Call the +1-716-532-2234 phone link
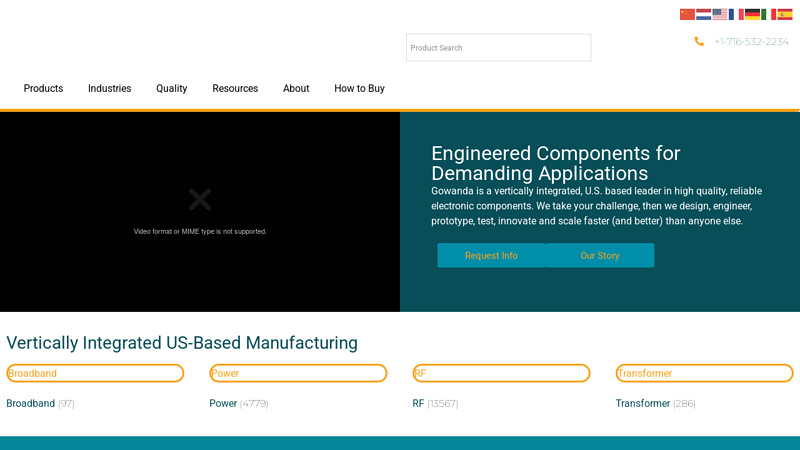The width and height of the screenshot is (800, 450). [x=751, y=42]
